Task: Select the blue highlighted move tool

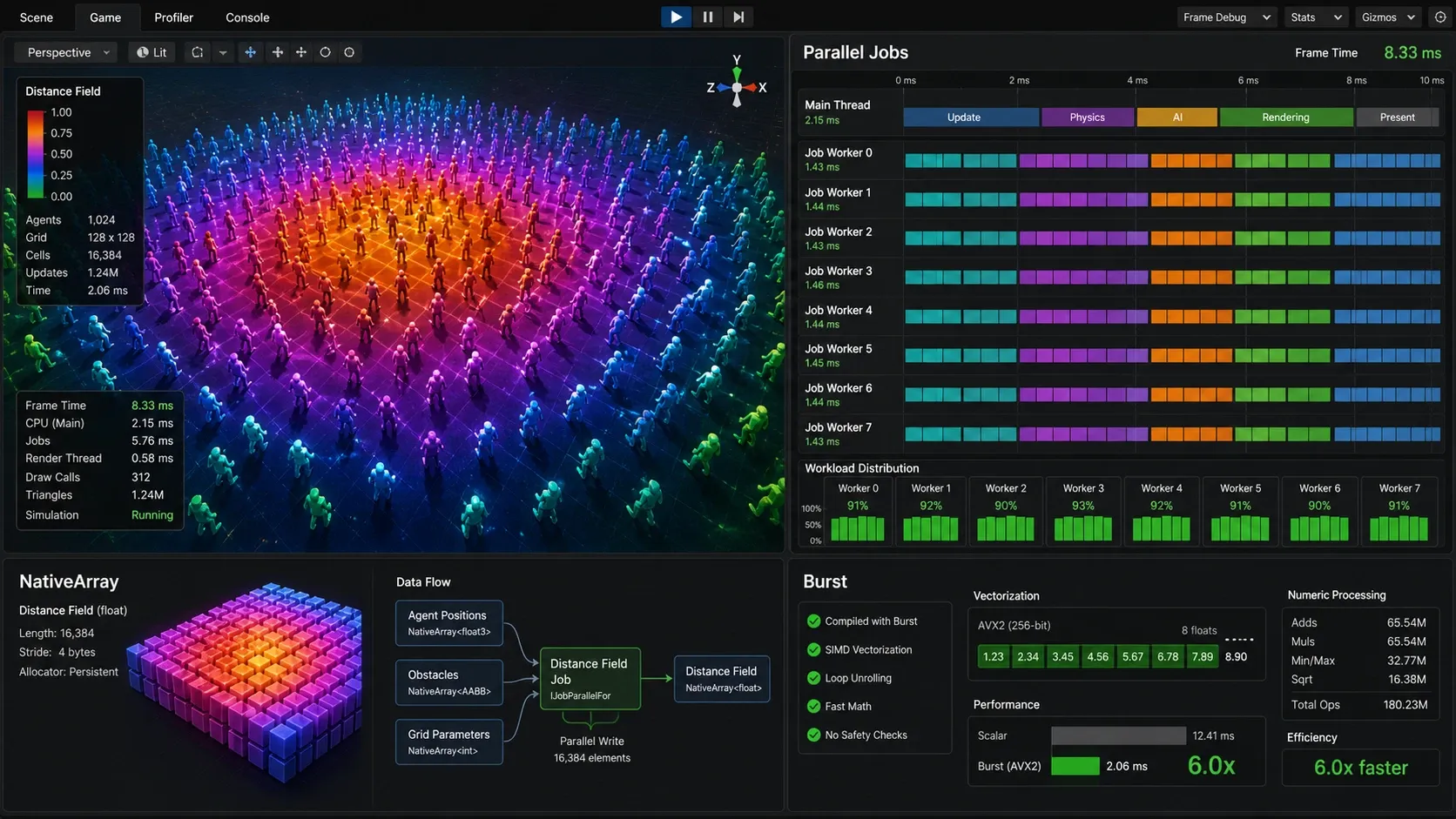Action: pyautogui.click(x=250, y=52)
